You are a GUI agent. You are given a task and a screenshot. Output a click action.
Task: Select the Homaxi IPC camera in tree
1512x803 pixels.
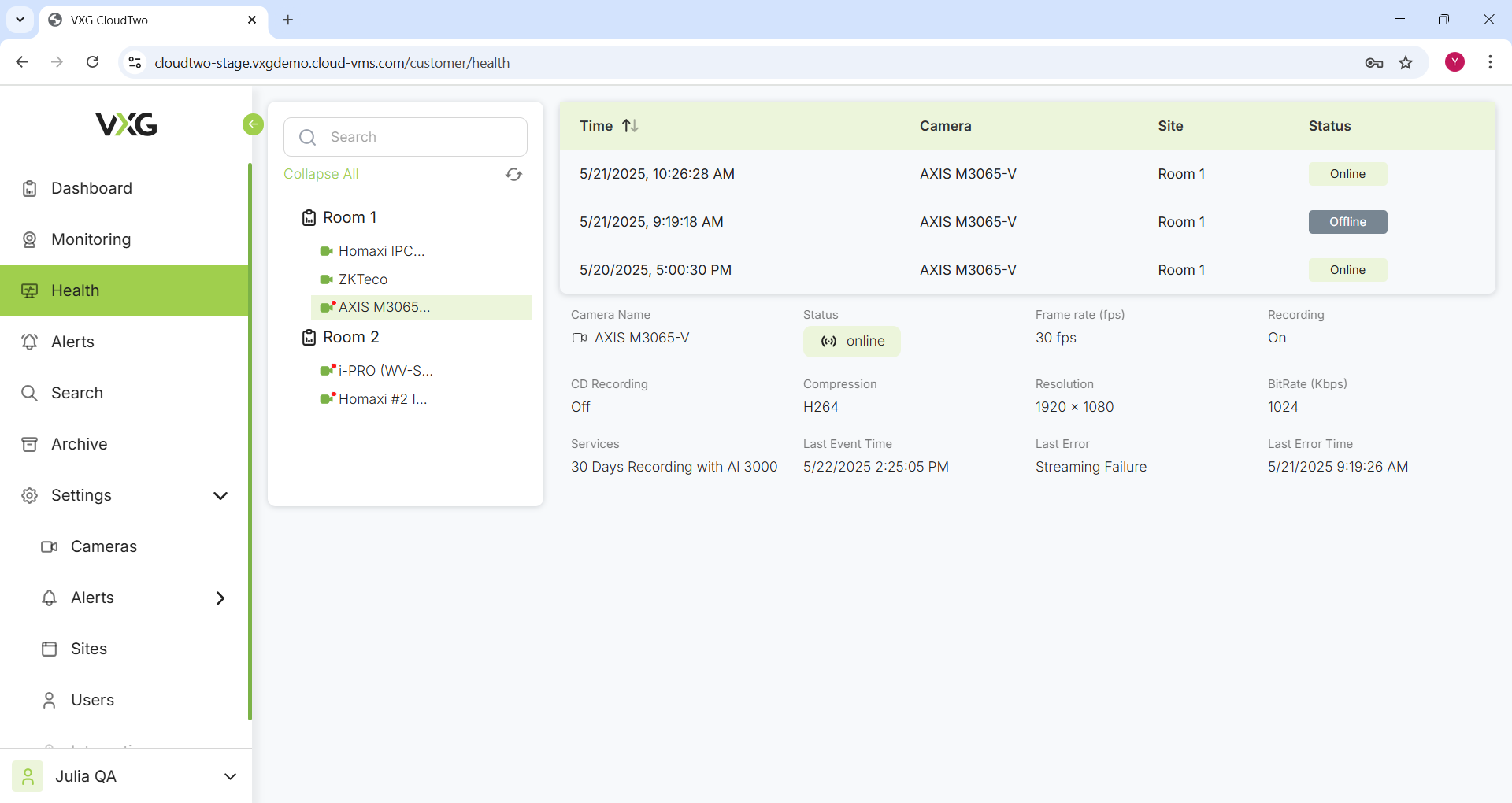tap(381, 251)
